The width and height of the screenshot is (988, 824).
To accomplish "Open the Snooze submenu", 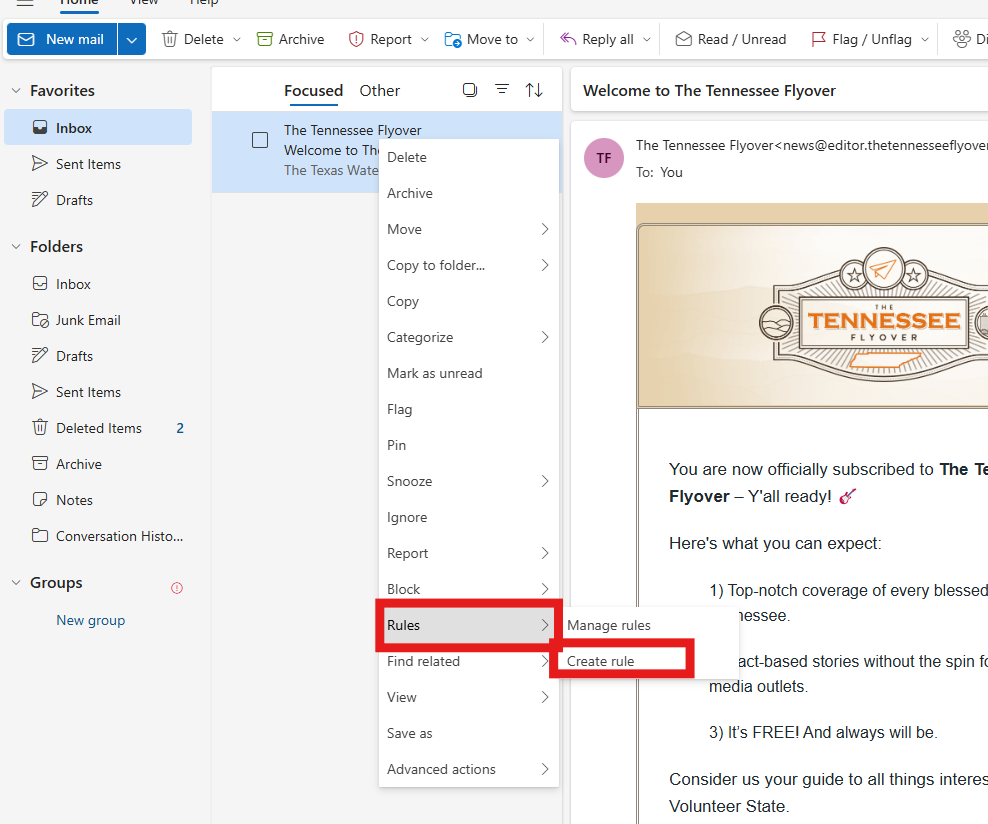I will pyautogui.click(x=469, y=481).
